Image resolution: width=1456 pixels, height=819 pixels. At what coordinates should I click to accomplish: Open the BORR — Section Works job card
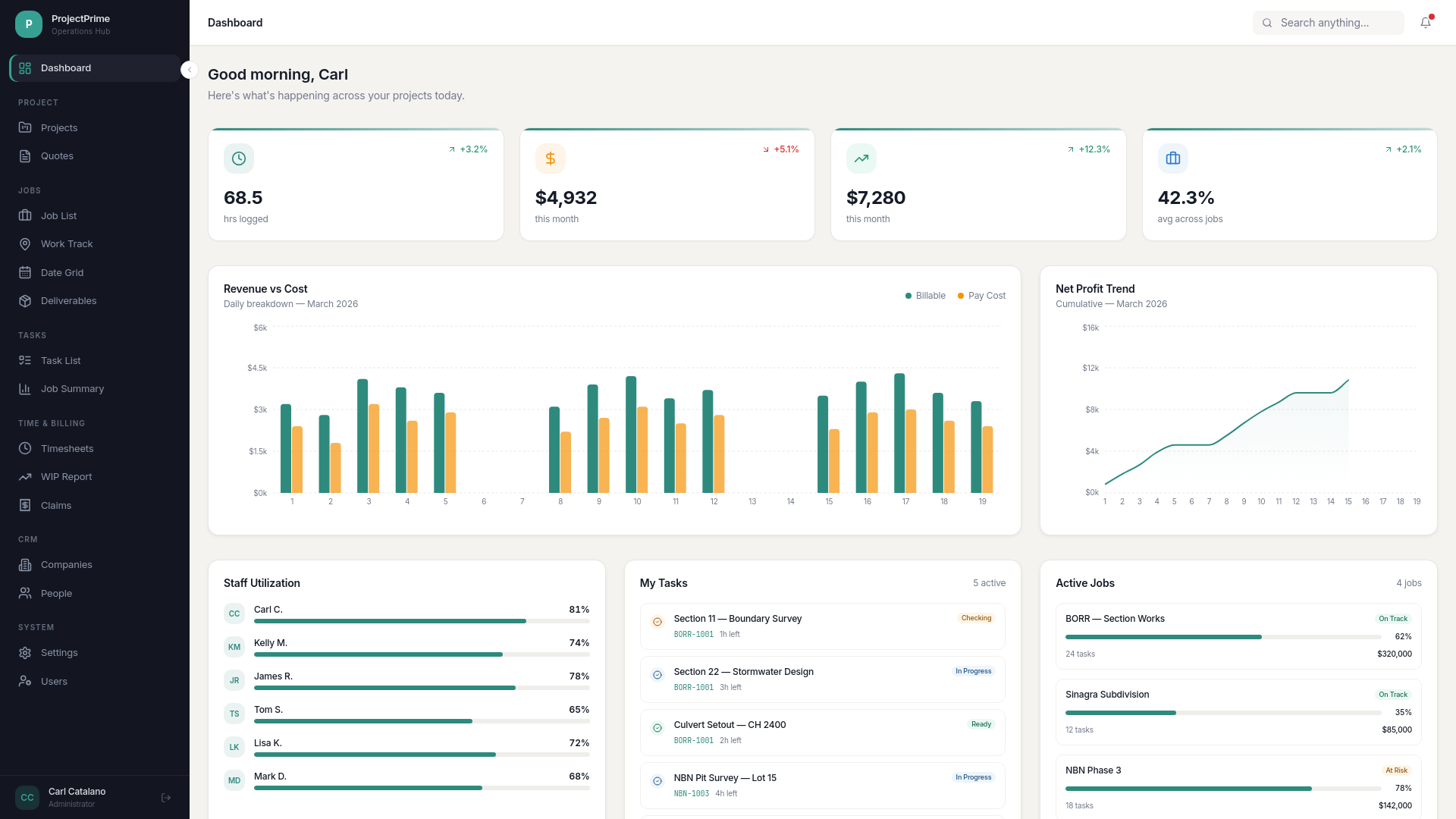(x=1238, y=636)
